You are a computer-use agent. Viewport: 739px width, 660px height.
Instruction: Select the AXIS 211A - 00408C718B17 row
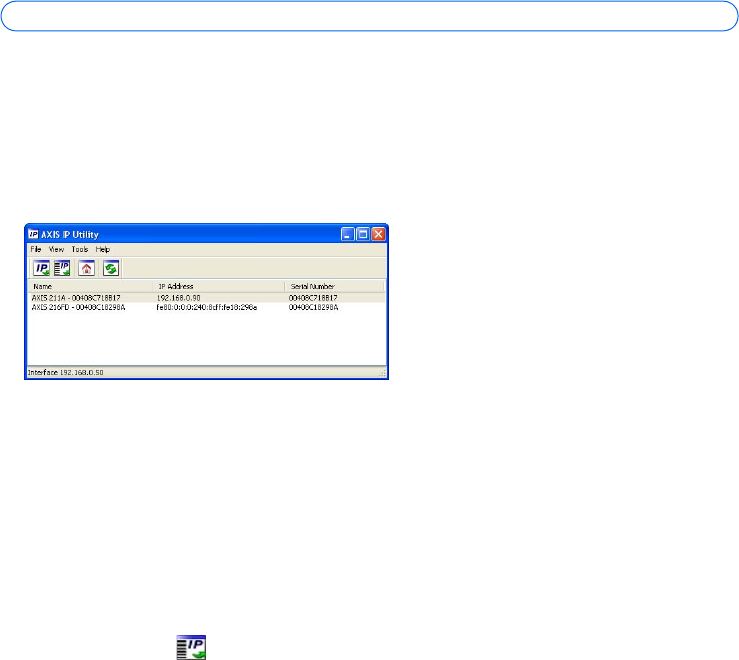coord(206,298)
